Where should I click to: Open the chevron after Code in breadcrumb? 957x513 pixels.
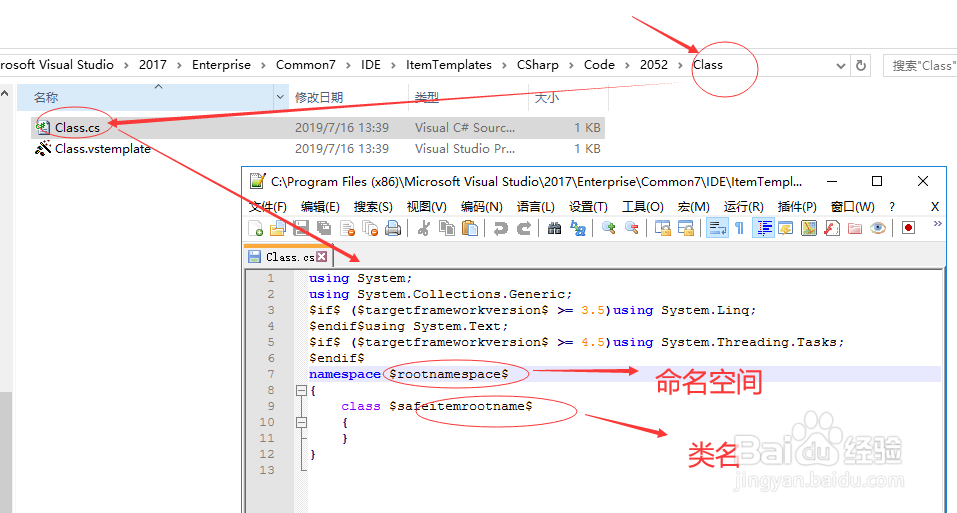(x=627, y=65)
